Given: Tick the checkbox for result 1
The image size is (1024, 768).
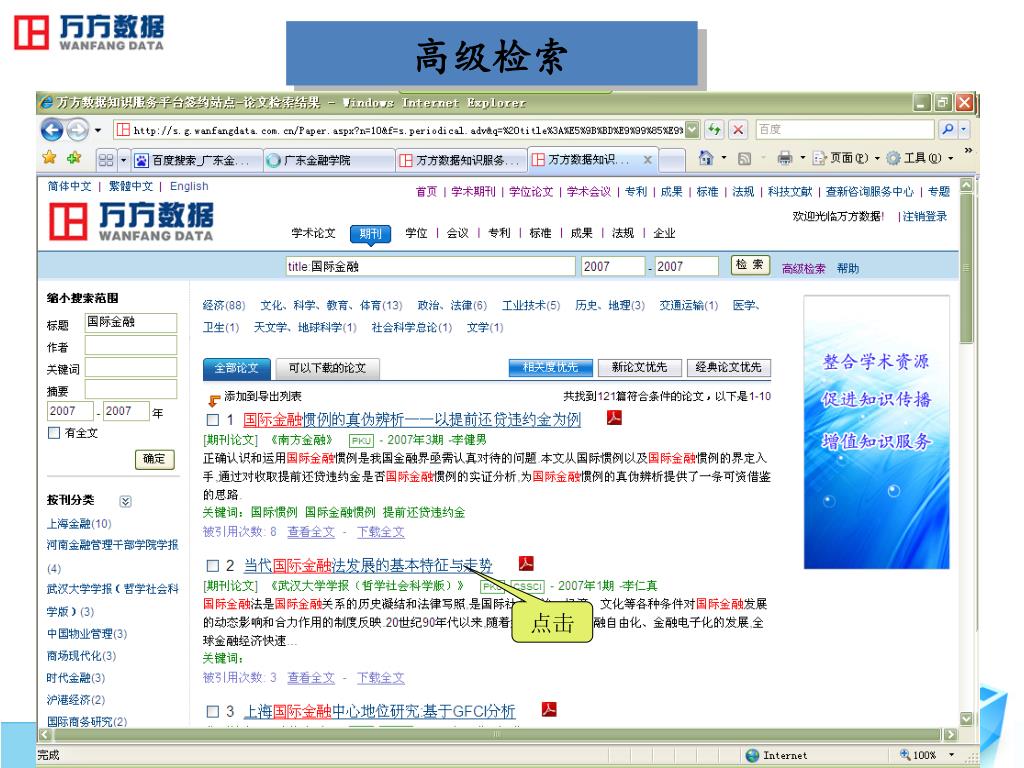Looking at the screenshot, I should pyautogui.click(x=213, y=419).
